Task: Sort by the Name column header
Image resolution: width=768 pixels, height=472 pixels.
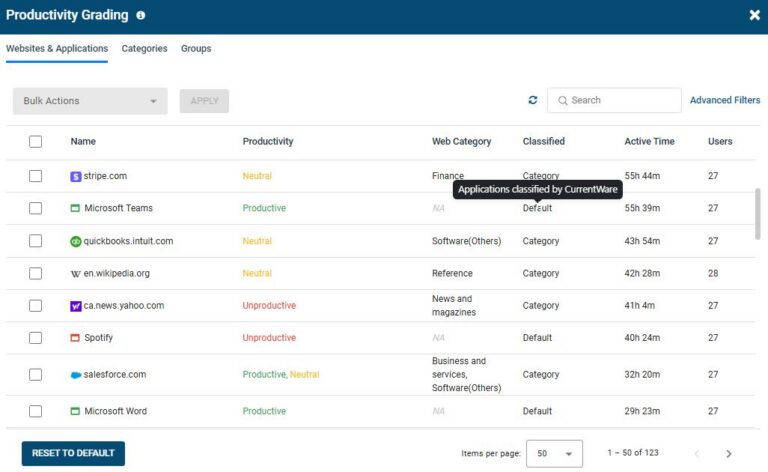Action: click(x=83, y=142)
